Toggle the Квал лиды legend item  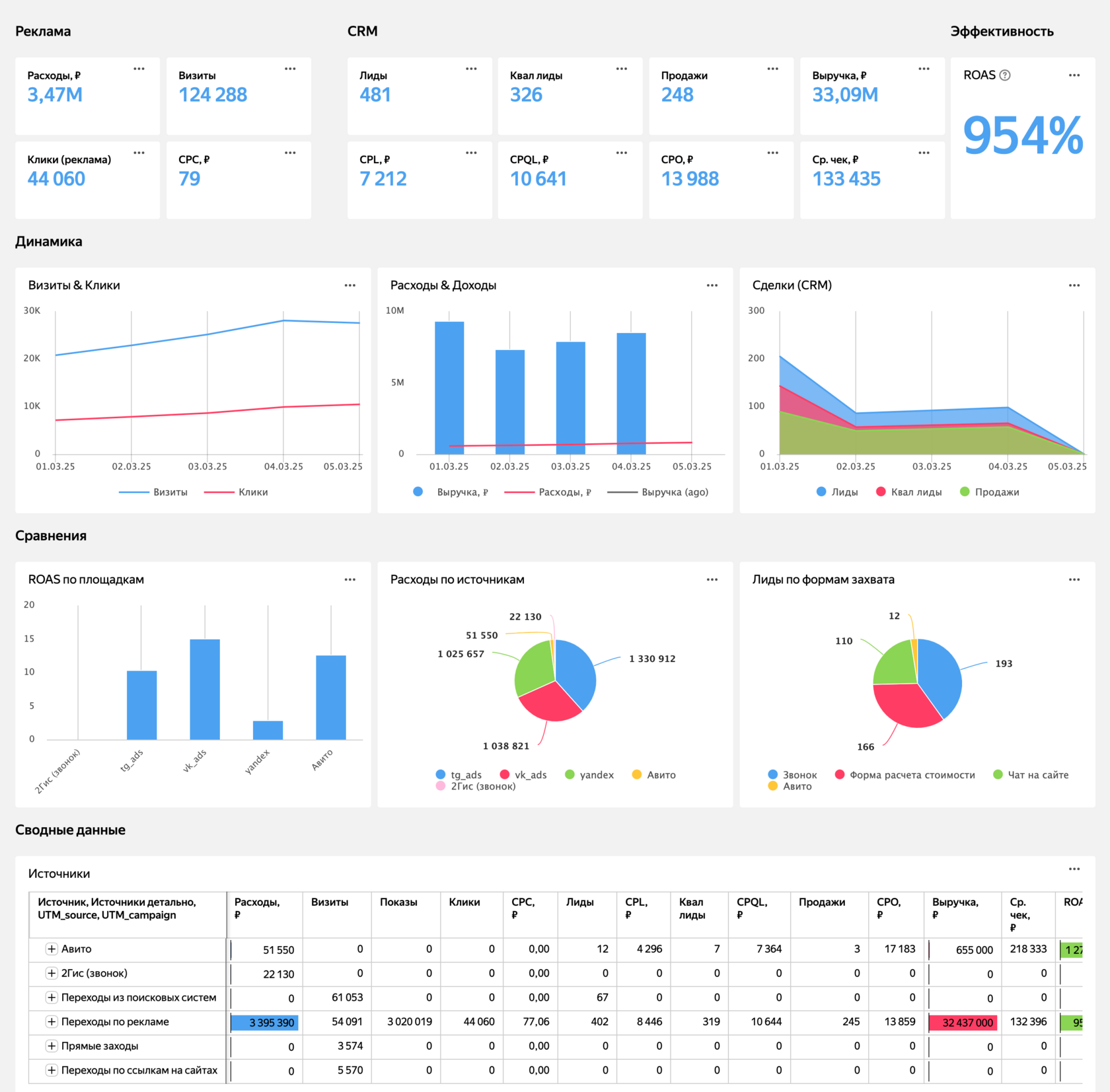click(908, 492)
